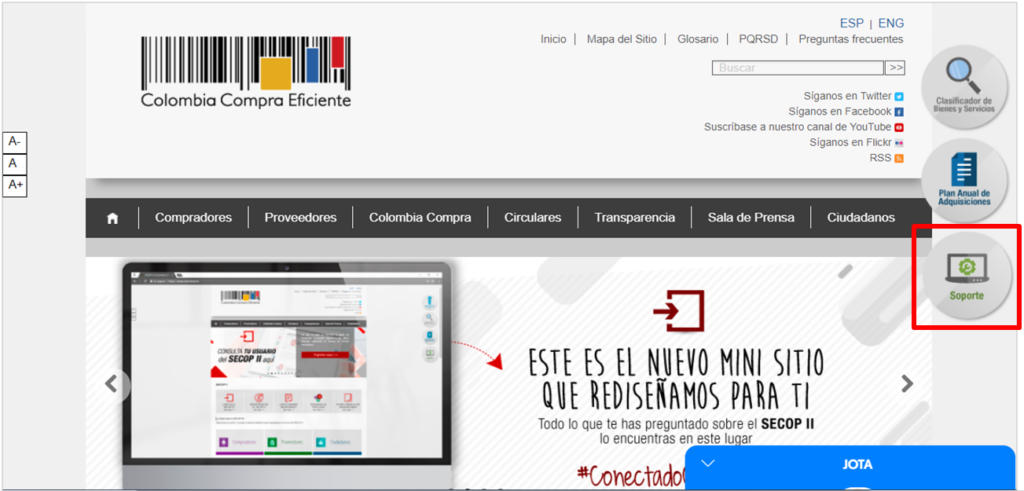Click the YouTube icon

coord(899,127)
